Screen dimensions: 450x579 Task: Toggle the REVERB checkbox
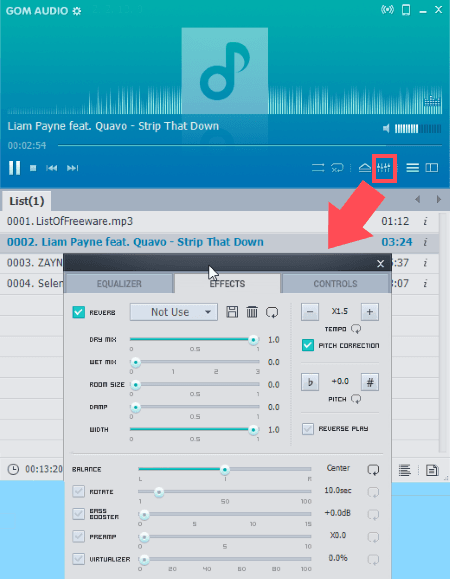(x=79, y=312)
